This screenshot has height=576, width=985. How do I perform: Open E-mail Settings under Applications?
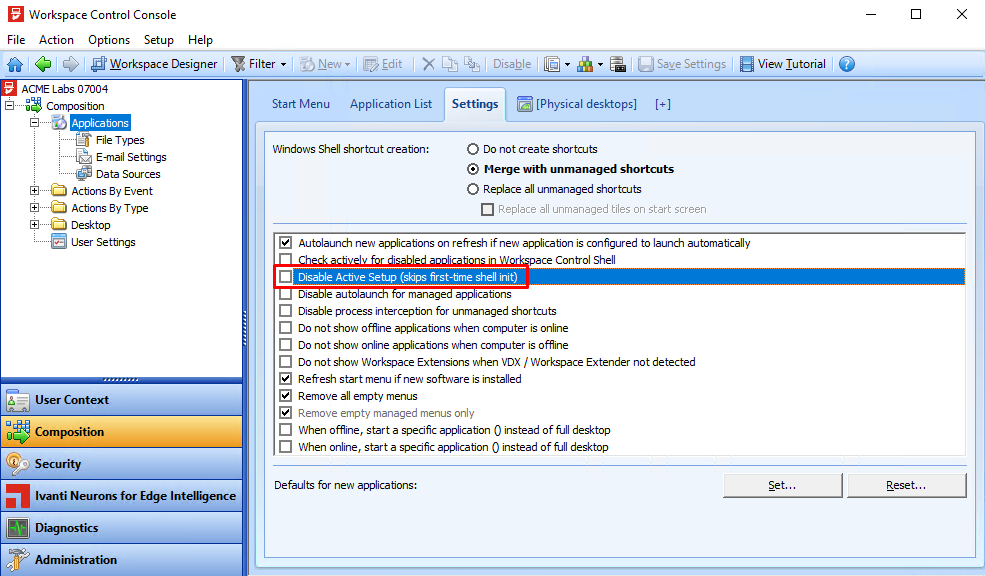point(129,156)
